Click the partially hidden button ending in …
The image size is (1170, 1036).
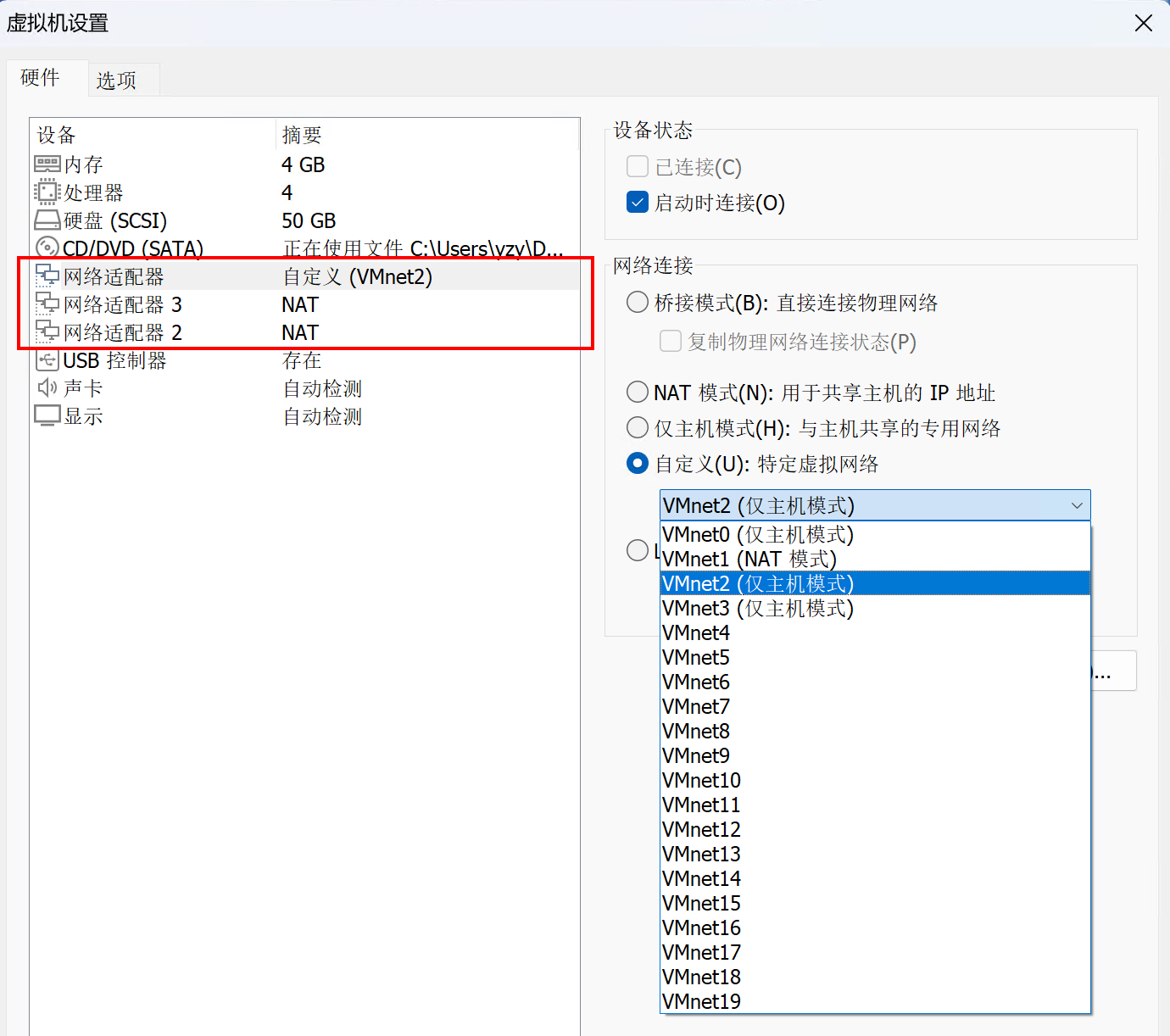click(1113, 671)
